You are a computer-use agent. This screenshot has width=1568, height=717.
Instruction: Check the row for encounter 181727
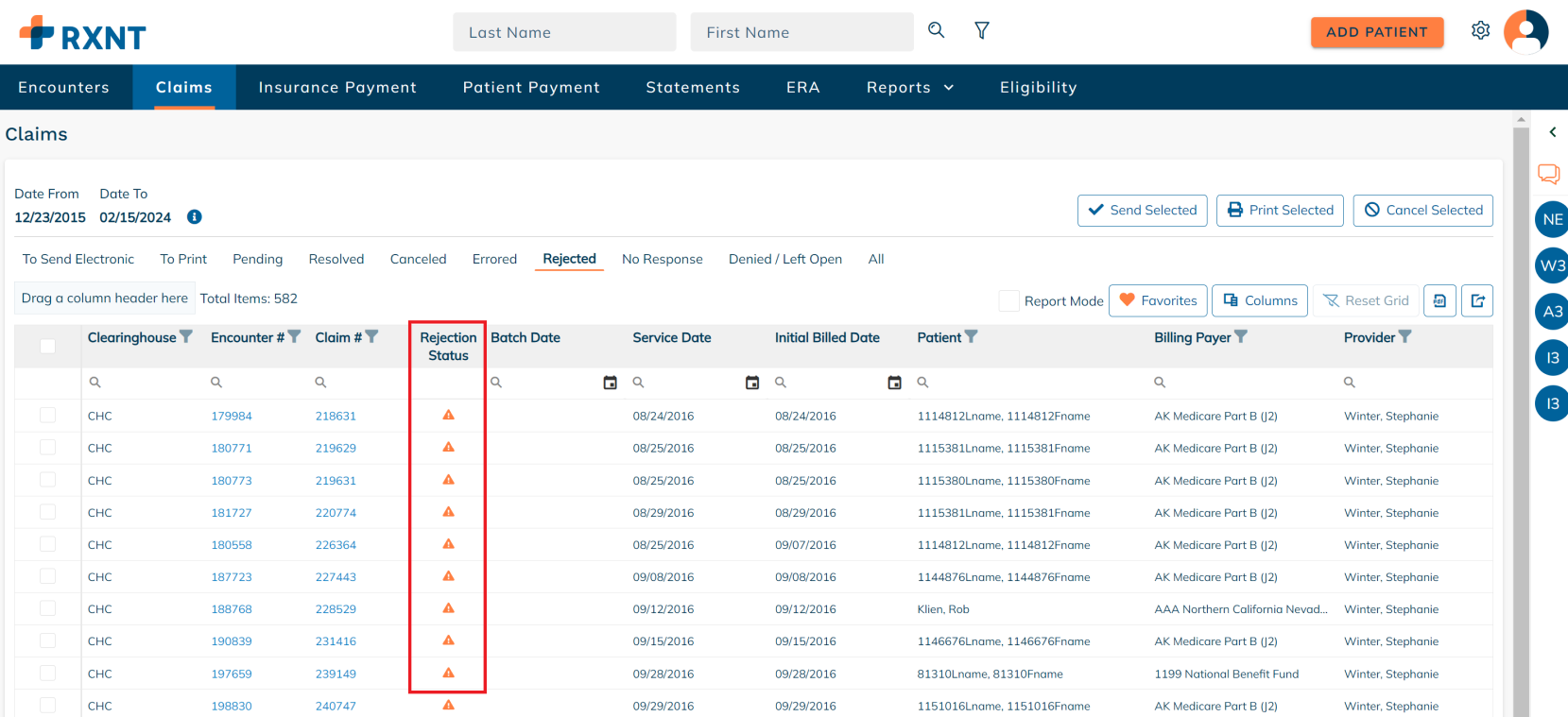[47, 512]
